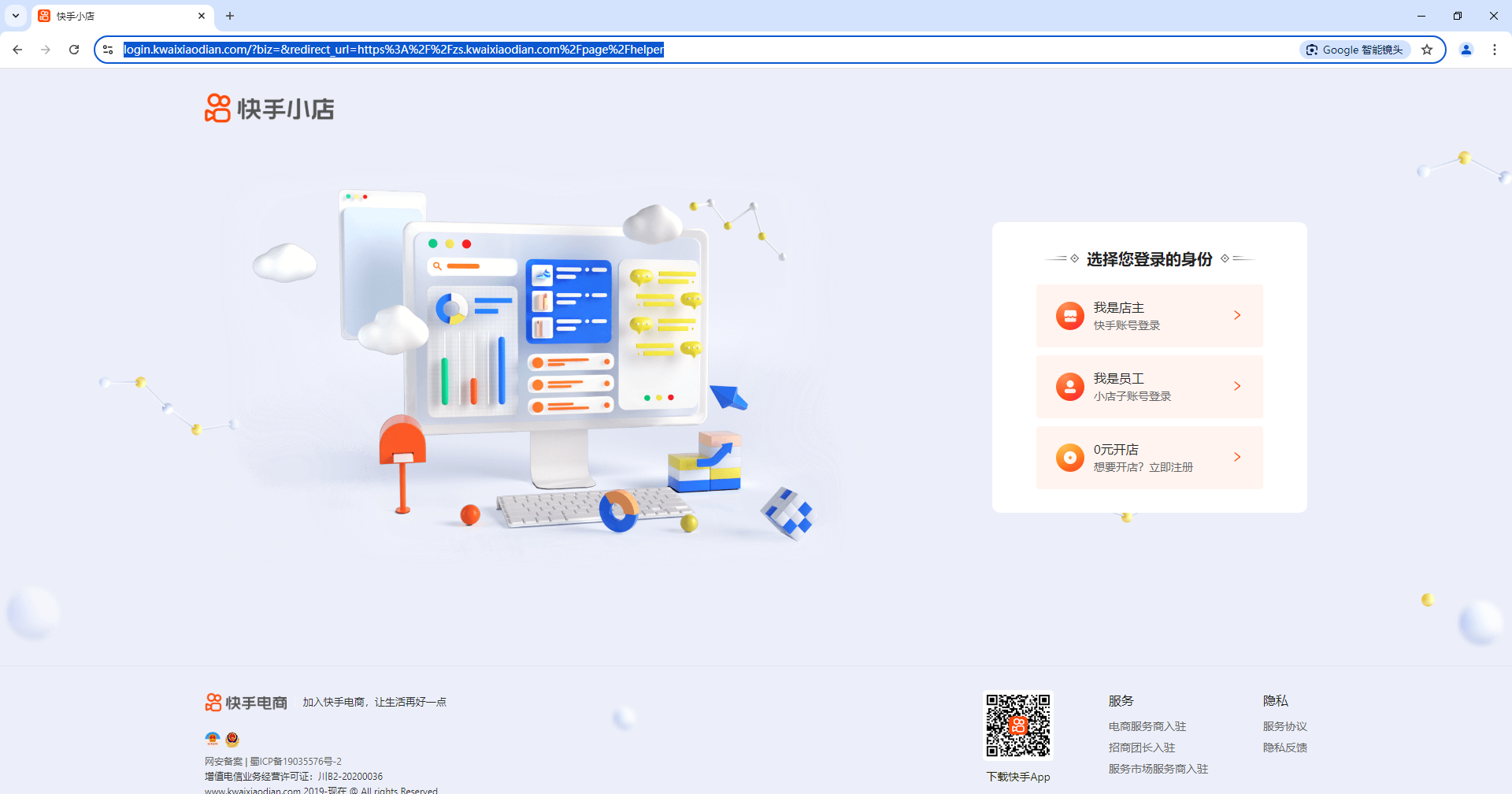Click the 服务 footer heading
The height and width of the screenshot is (794, 1512).
(x=1121, y=700)
